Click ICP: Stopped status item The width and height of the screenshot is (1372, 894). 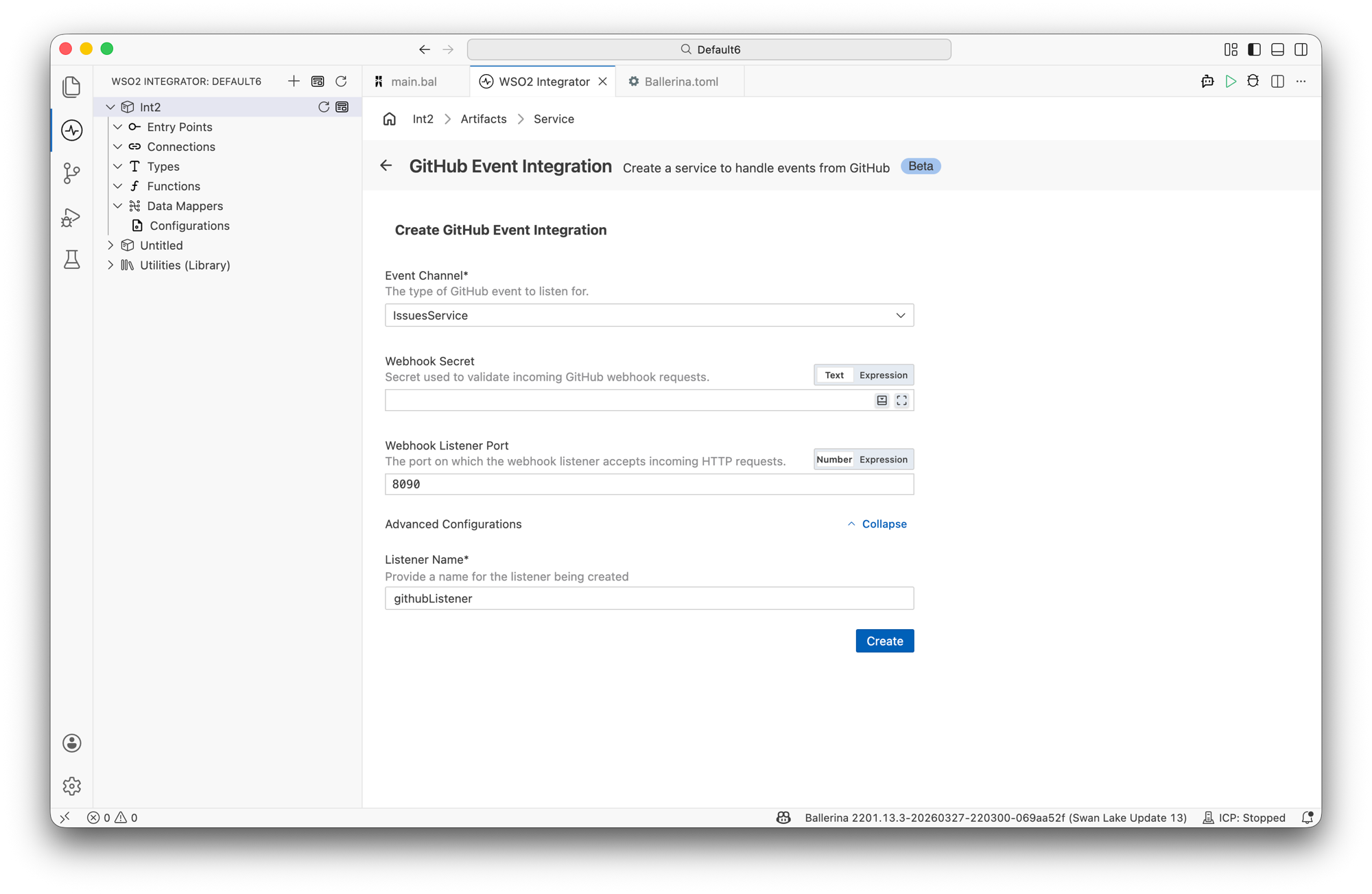click(x=1244, y=818)
